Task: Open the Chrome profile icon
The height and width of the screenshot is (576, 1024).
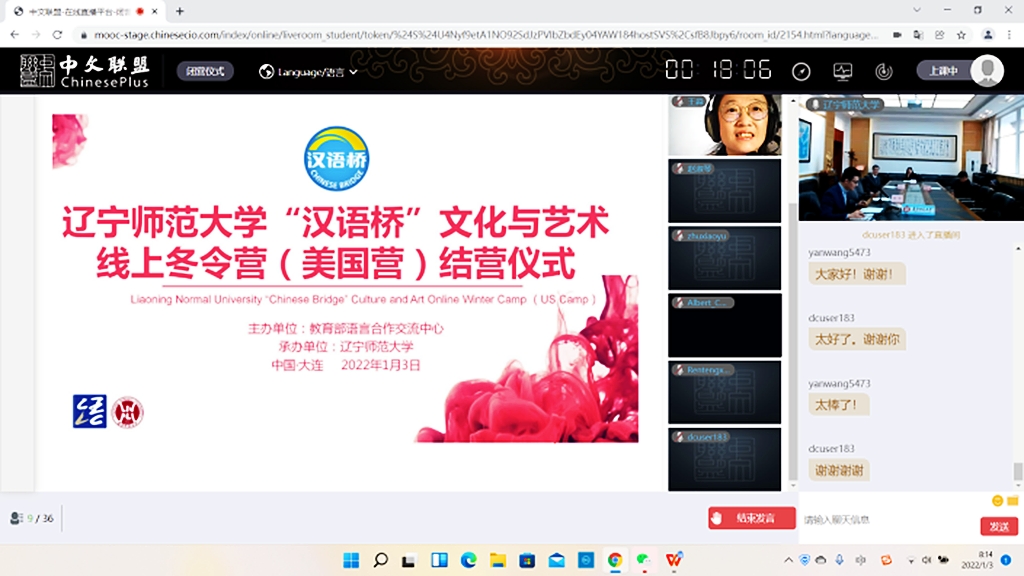Action: [x=988, y=35]
